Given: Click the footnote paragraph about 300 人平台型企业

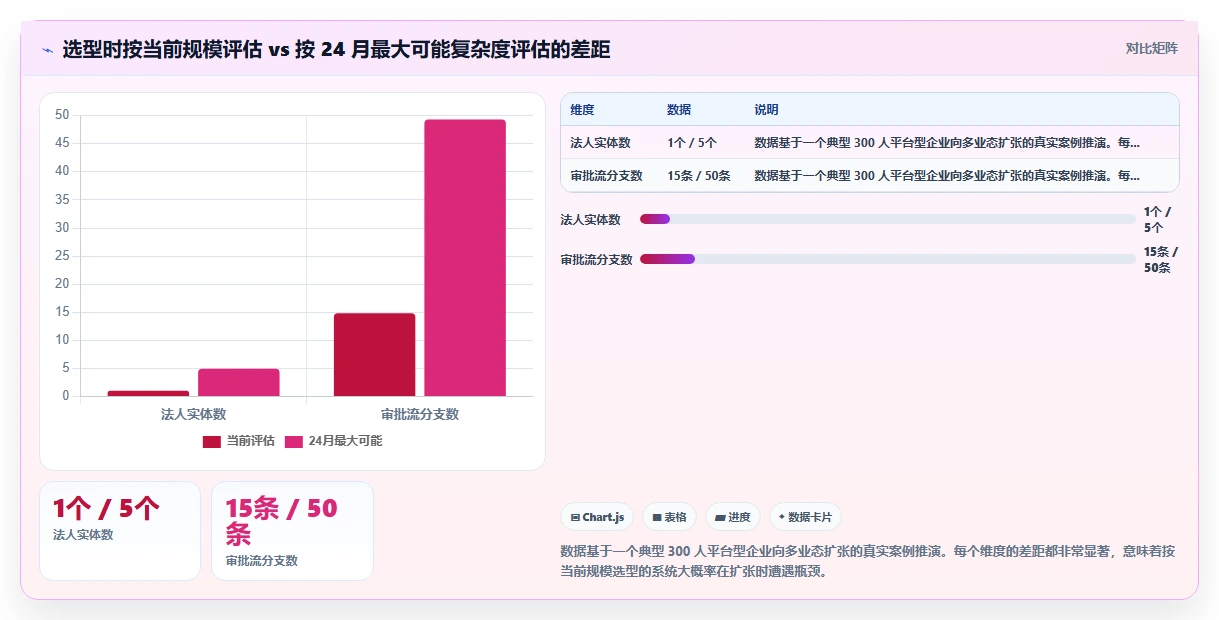Looking at the screenshot, I should coord(868,561).
